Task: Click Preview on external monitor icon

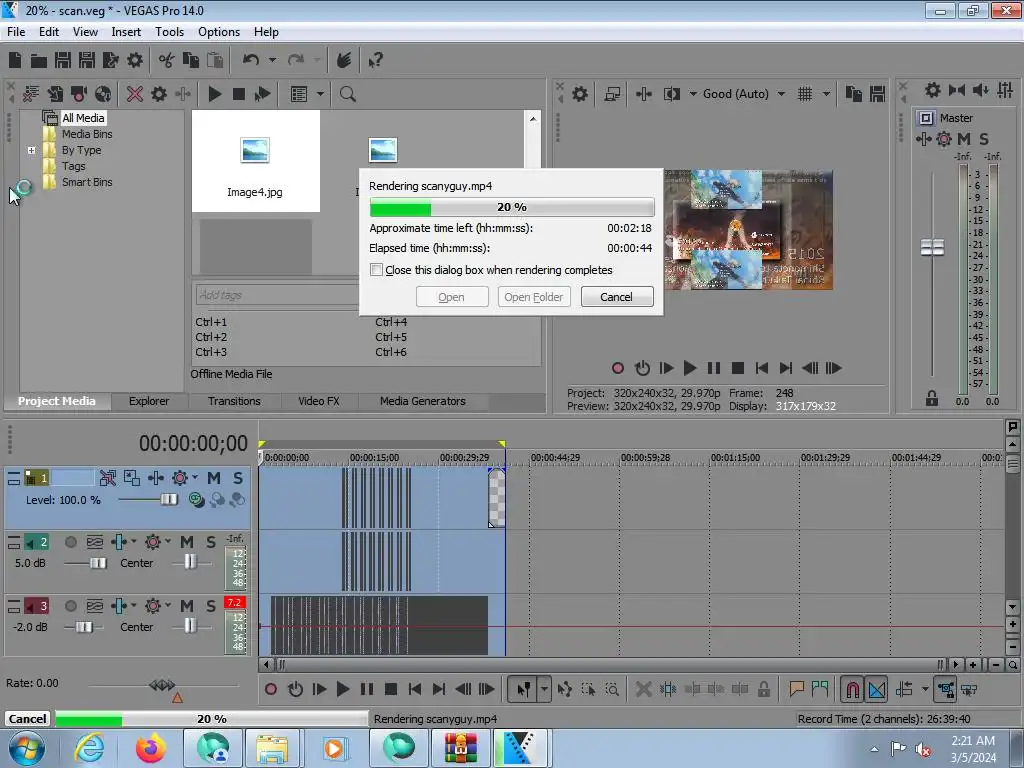Action: pos(612,94)
